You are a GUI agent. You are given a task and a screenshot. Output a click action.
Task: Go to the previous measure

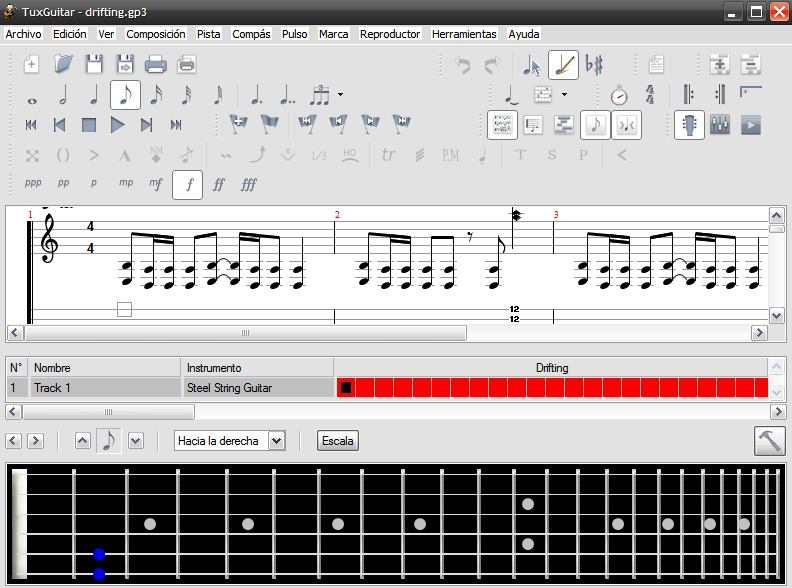[60, 125]
